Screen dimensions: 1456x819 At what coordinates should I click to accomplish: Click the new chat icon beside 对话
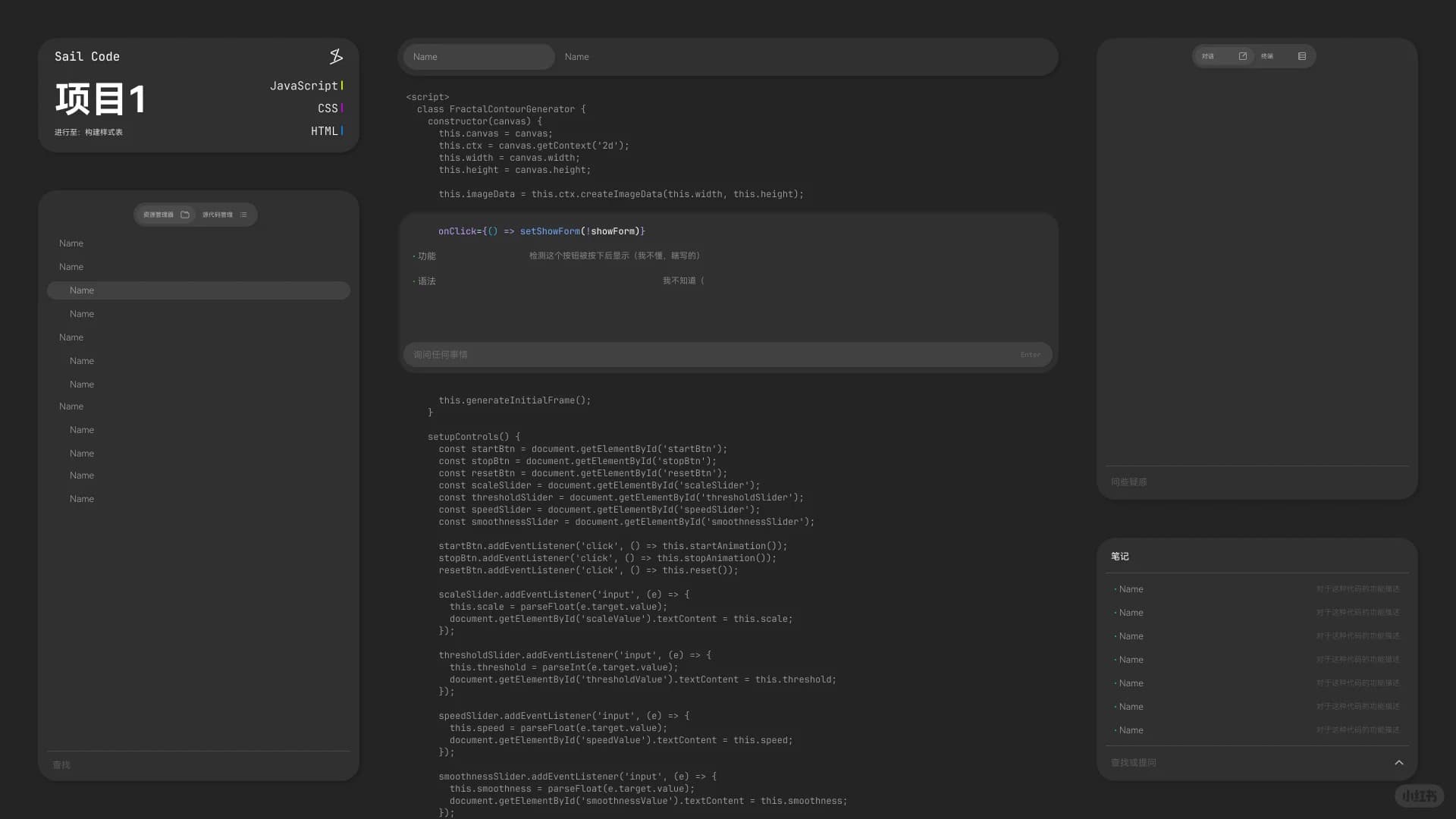click(1243, 56)
